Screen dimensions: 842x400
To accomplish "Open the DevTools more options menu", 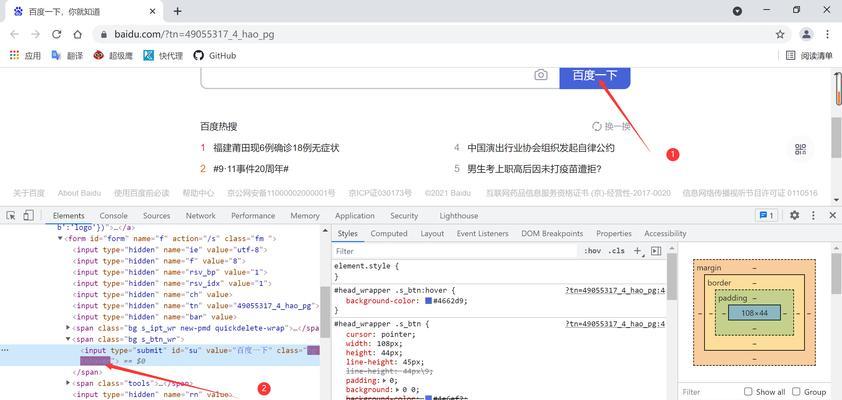I will click(x=813, y=215).
